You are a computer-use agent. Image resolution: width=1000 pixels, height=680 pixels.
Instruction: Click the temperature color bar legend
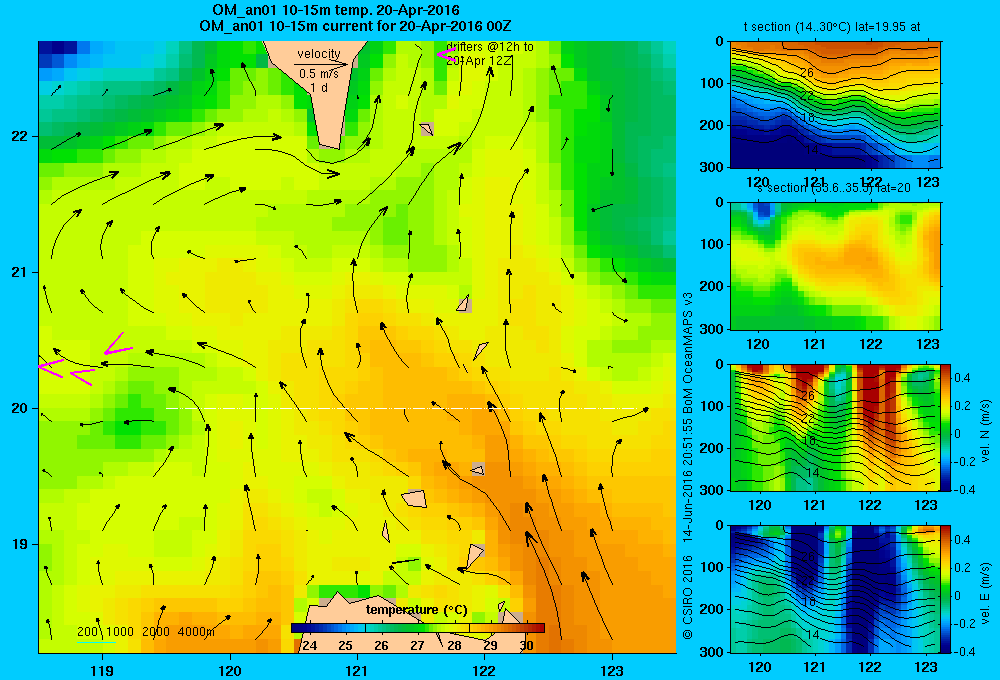tap(418, 628)
